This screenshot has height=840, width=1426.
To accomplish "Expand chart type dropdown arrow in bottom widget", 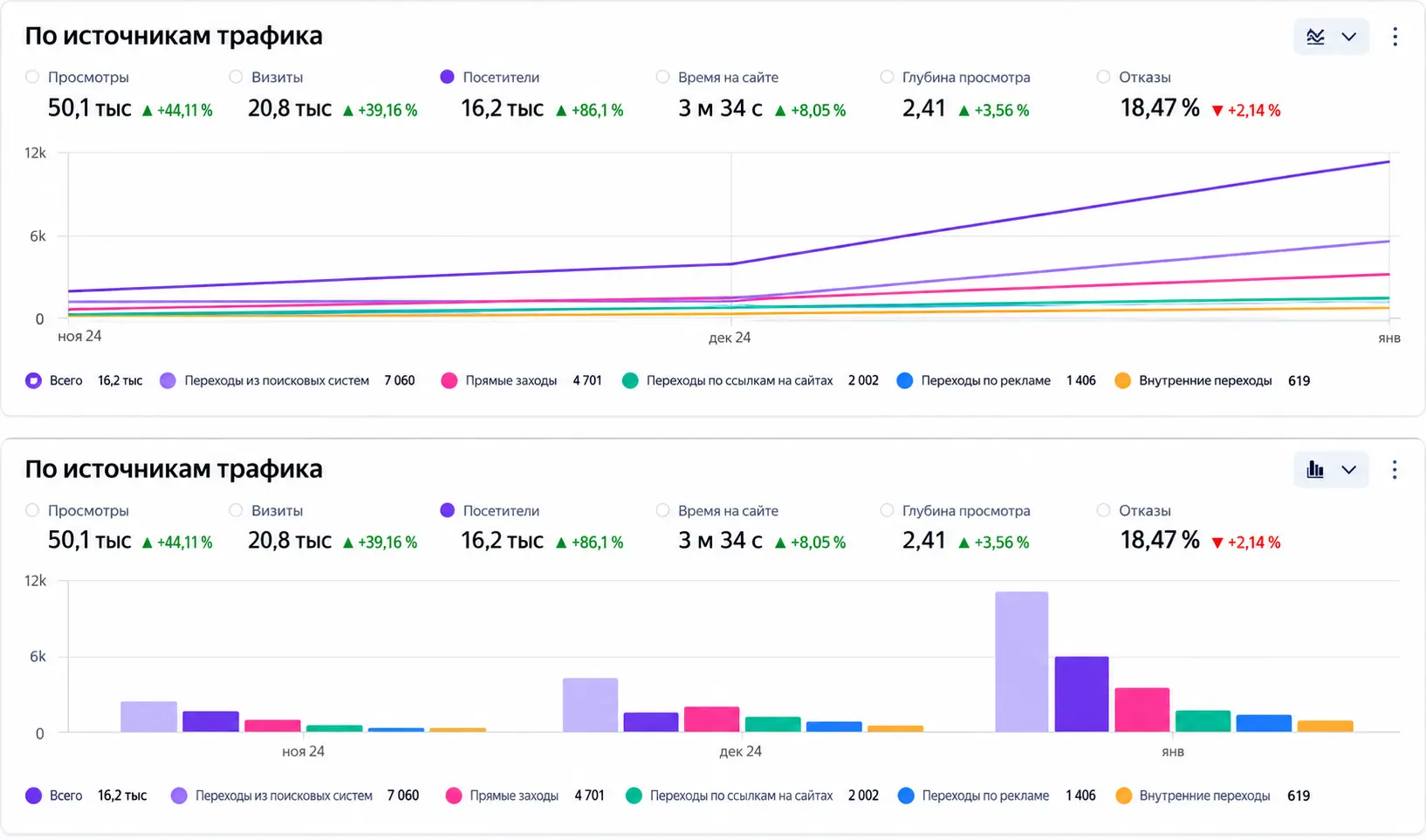I will [x=1349, y=470].
